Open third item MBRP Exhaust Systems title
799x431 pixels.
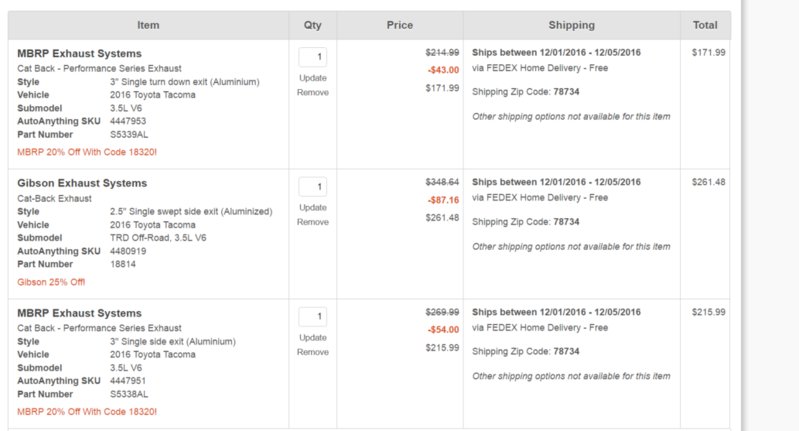(x=79, y=313)
